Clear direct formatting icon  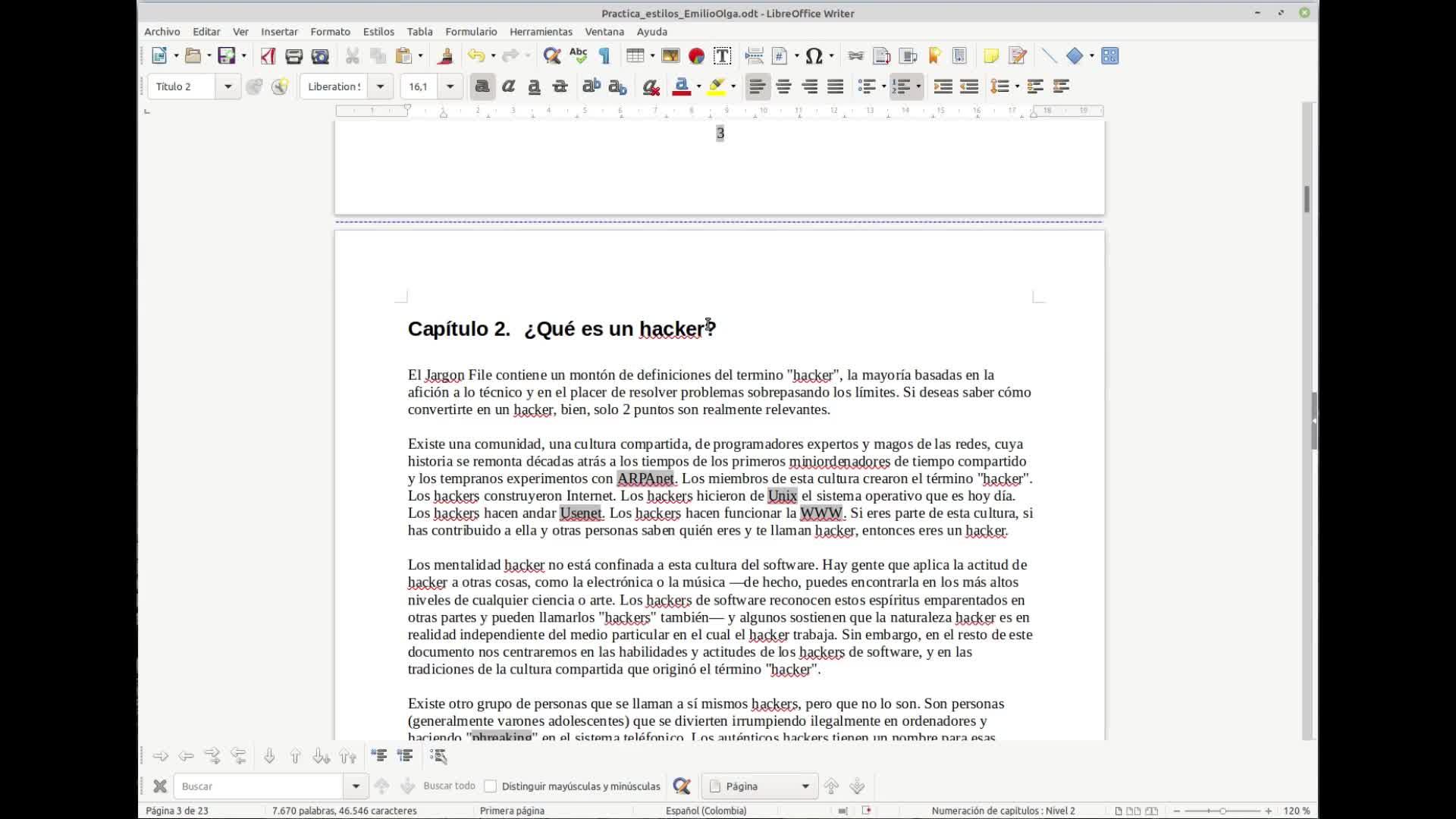pyautogui.click(x=650, y=87)
